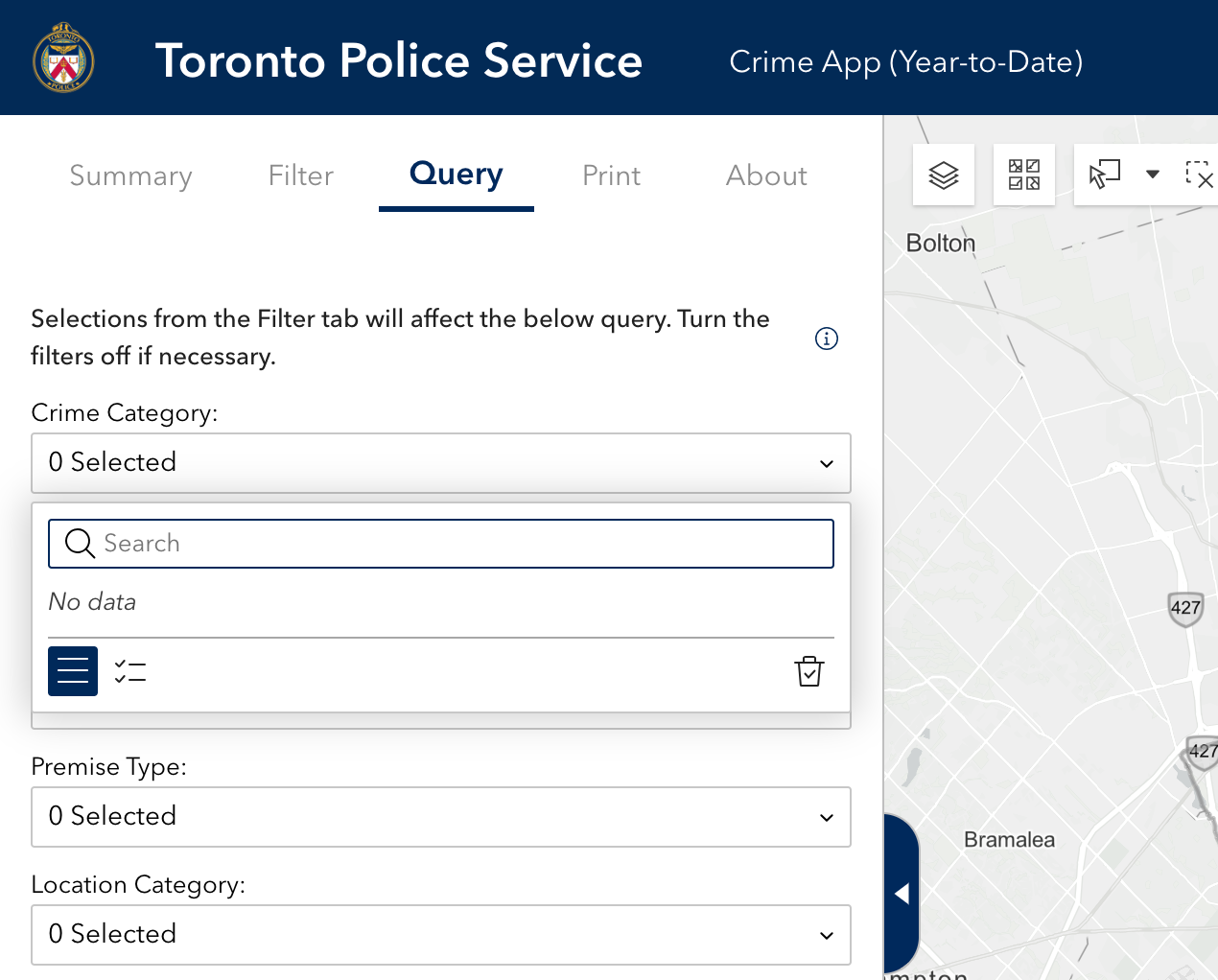The image size is (1218, 980).
Task: Click the Toronto Police Service crest logo
Action: (x=62, y=58)
